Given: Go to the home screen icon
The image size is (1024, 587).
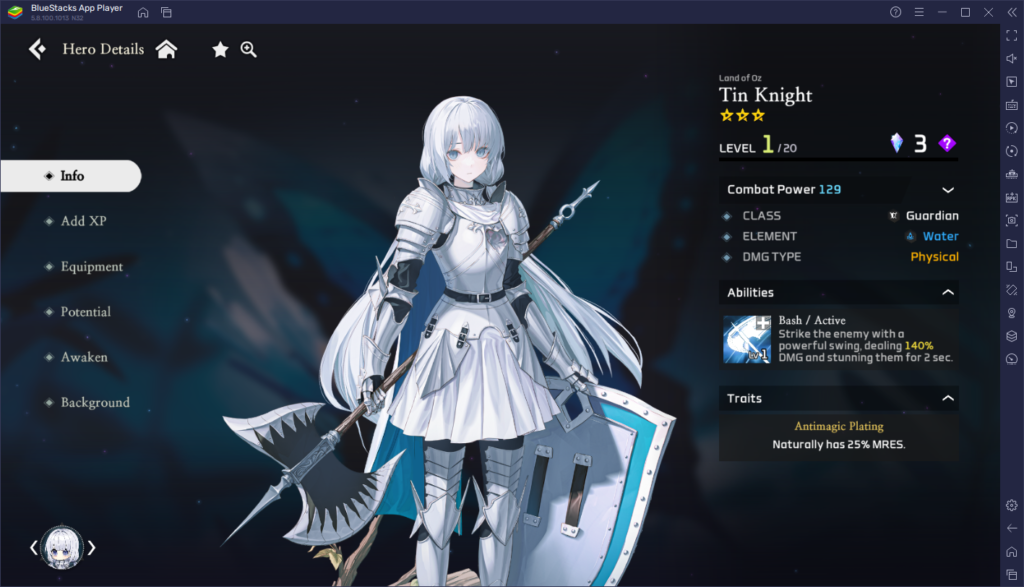Looking at the screenshot, I should point(166,49).
